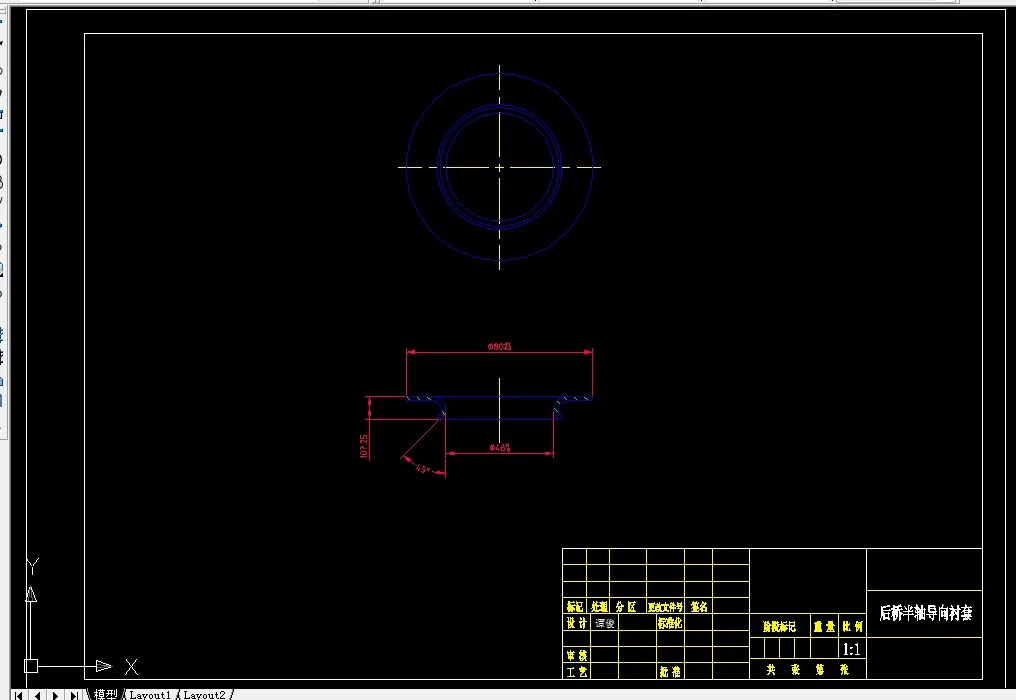
Task: Select the 后桥半轴导向衬套 title text
Action: click(925, 613)
